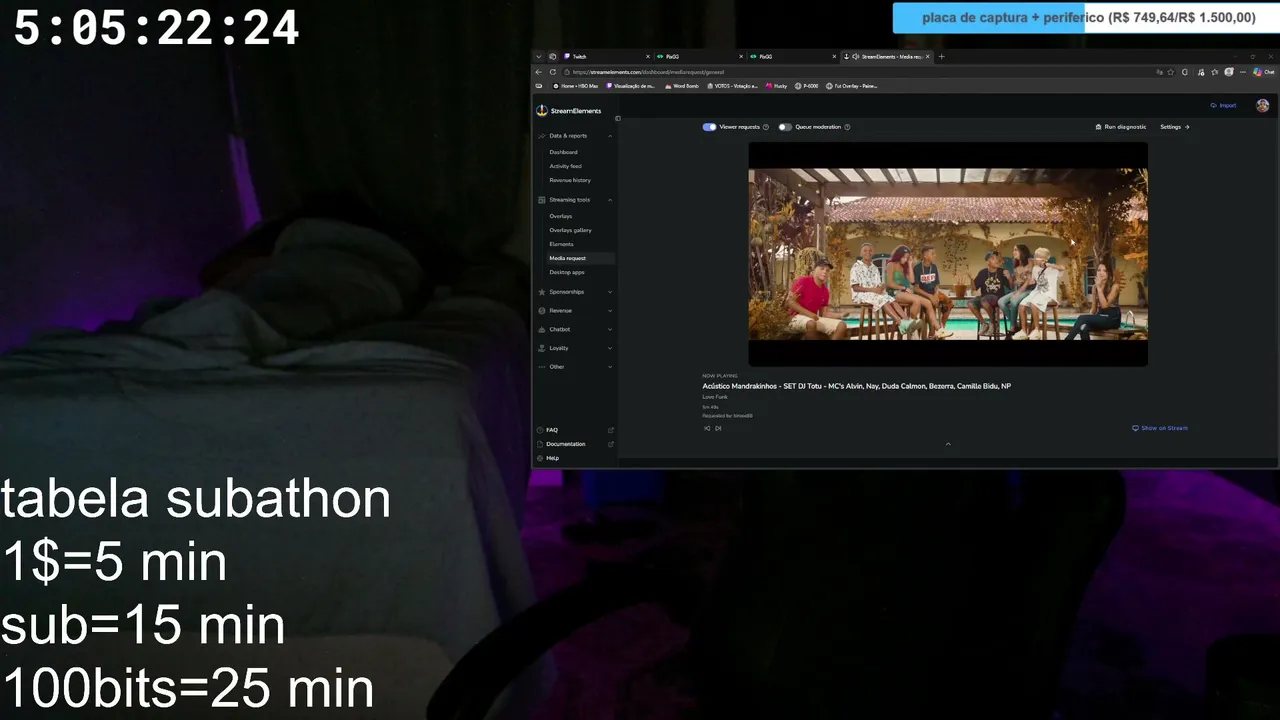
Task: Close the Twitch browser tab
Action: (648, 57)
